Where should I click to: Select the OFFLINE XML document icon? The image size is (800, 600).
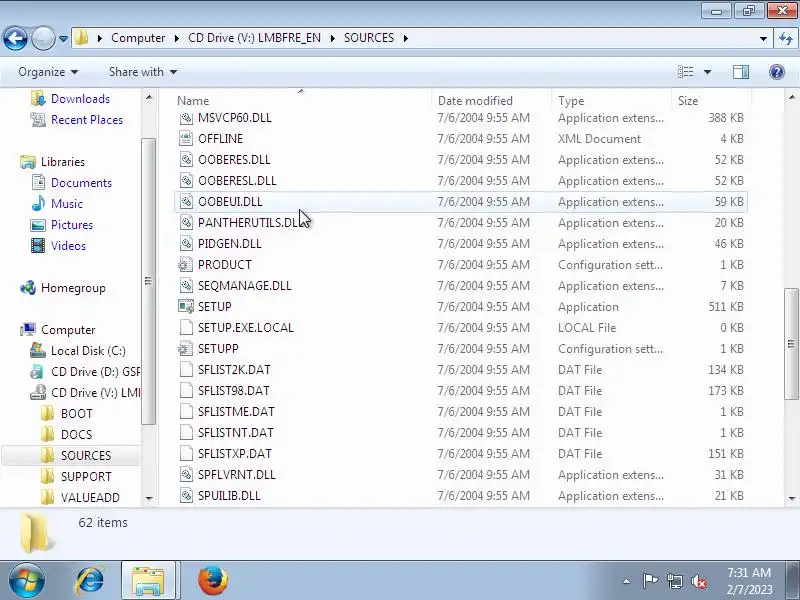(186, 139)
